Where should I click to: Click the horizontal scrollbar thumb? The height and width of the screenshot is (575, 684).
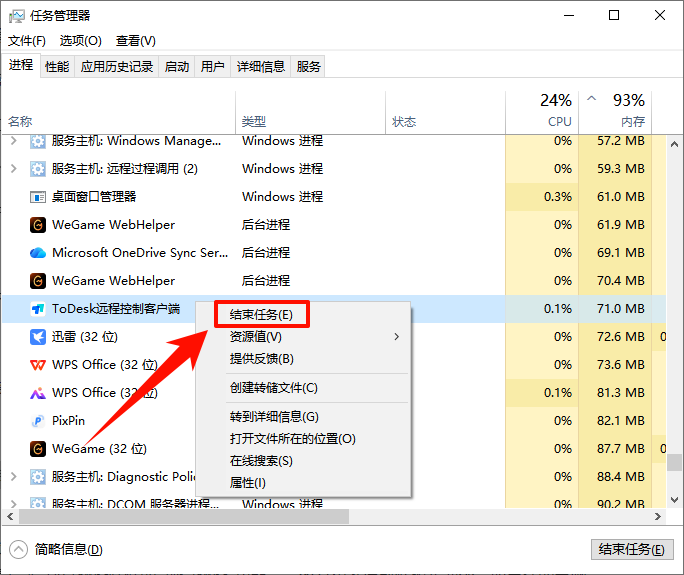[x=184, y=517]
